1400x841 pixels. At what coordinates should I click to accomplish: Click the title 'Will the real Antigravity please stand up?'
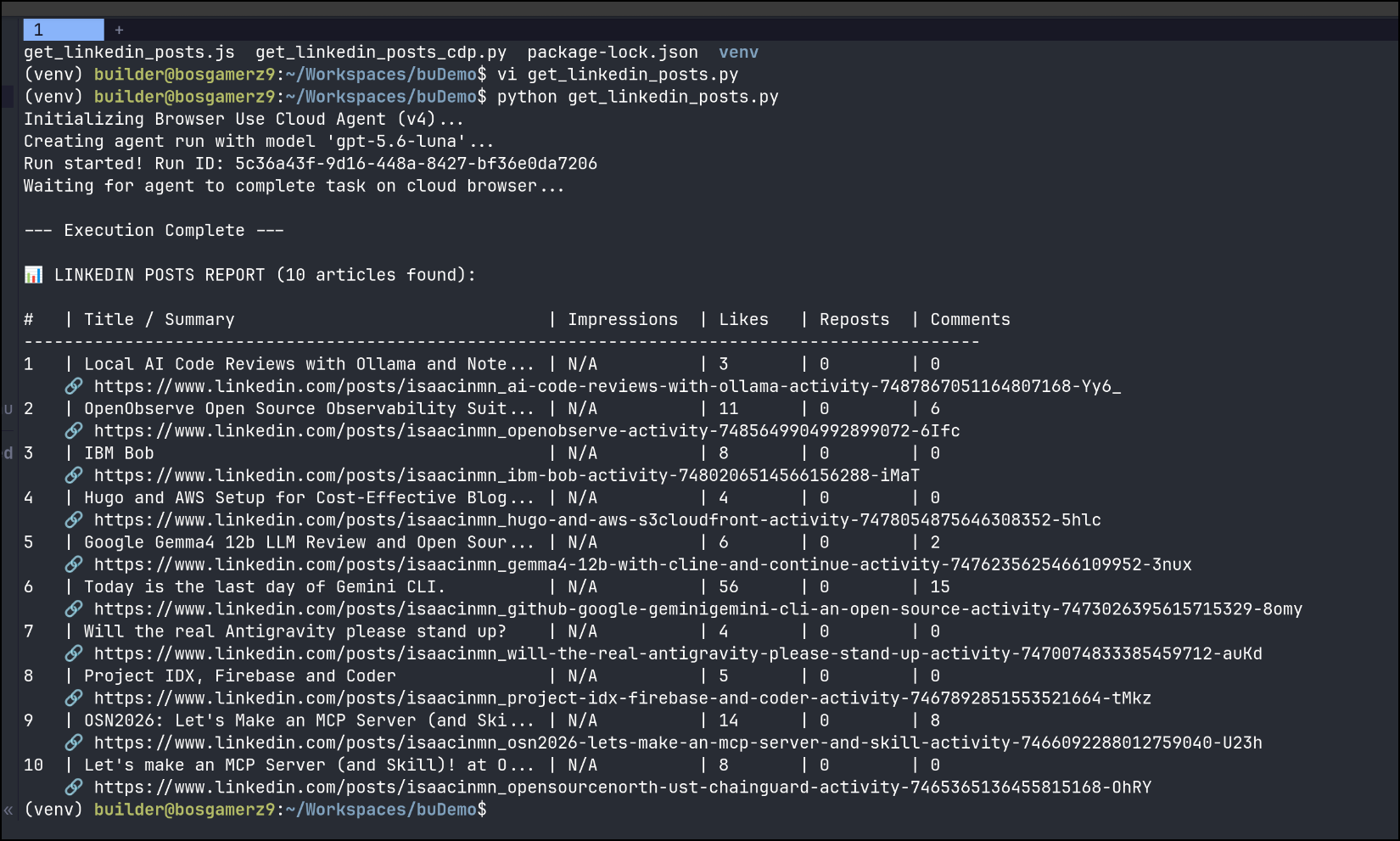(294, 631)
